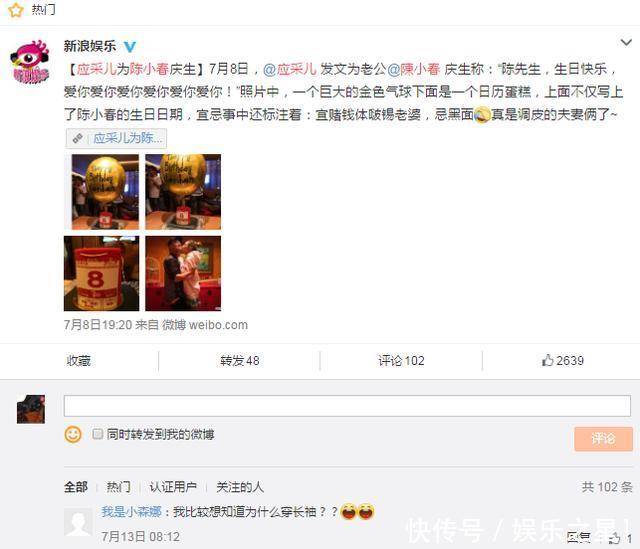Open commenter 我是小森娜 profile link
Screen dimensions: 640x549
pyautogui.click(x=132, y=511)
